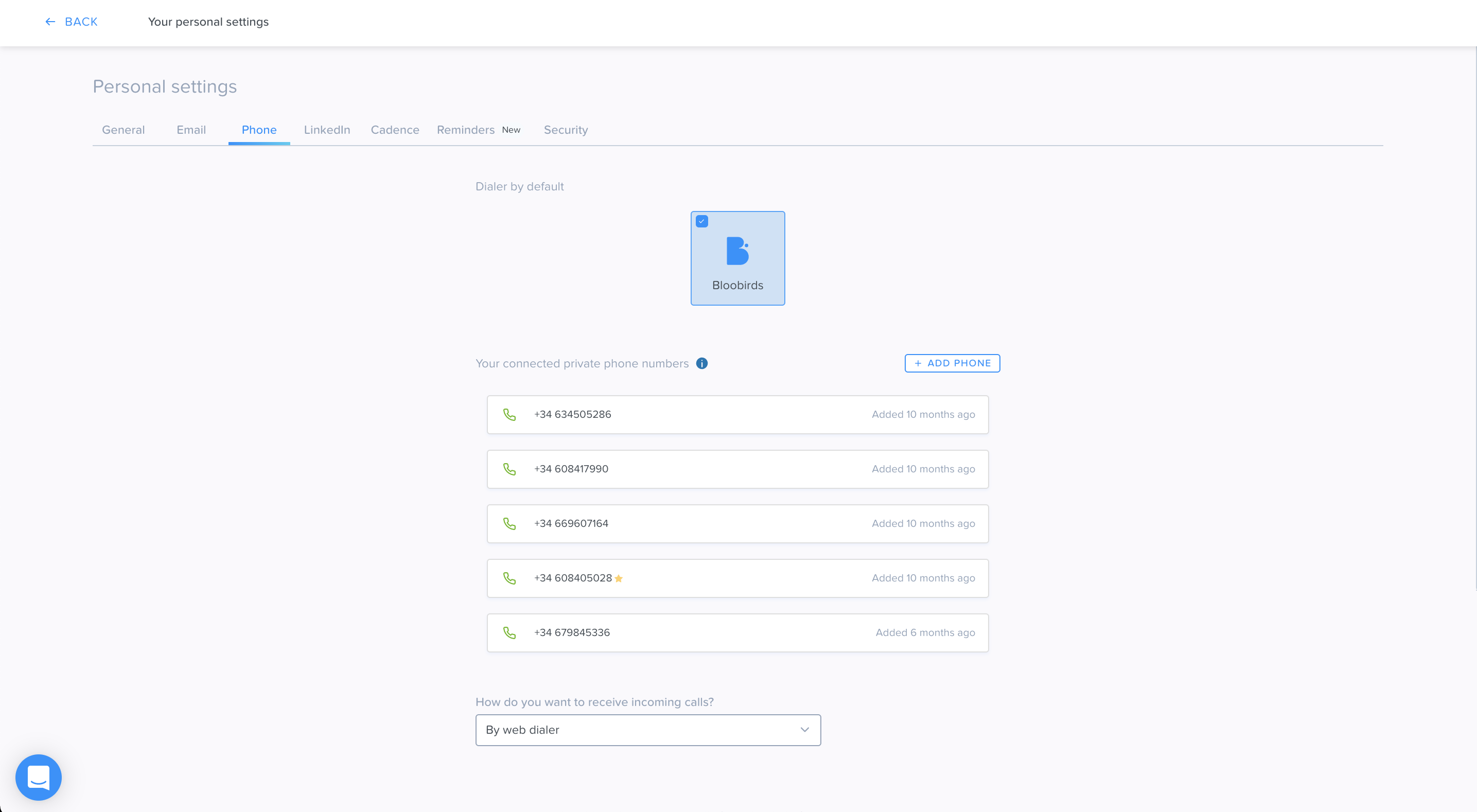1477x812 pixels.
Task: Click the back arrow icon
Action: click(x=50, y=22)
